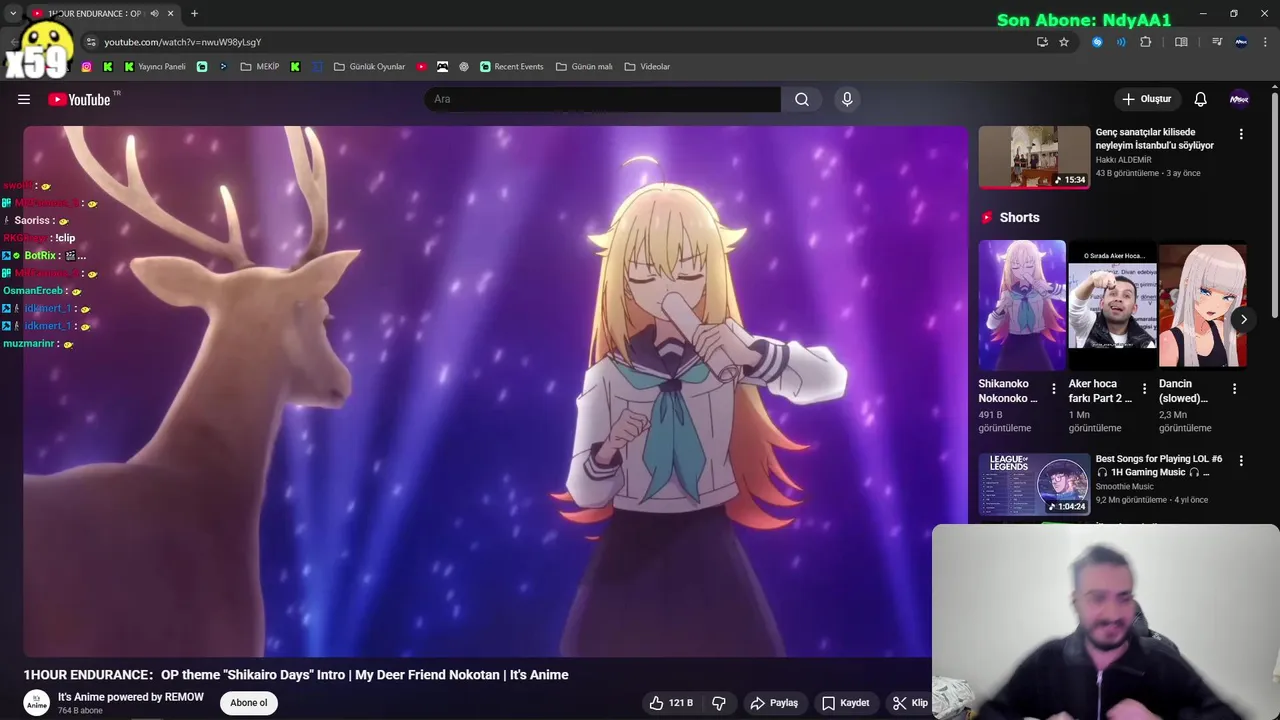Start voice search with the microphone icon
This screenshot has width=1280, height=720.
pyautogui.click(x=847, y=99)
